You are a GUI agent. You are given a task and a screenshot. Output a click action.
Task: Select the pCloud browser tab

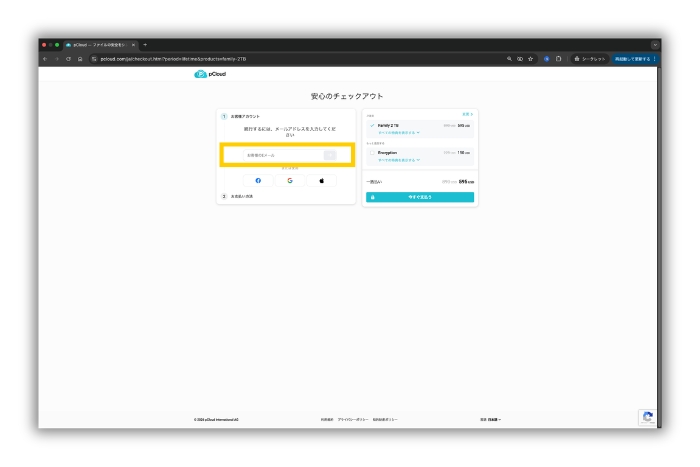pyautogui.click(x=98, y=44)
